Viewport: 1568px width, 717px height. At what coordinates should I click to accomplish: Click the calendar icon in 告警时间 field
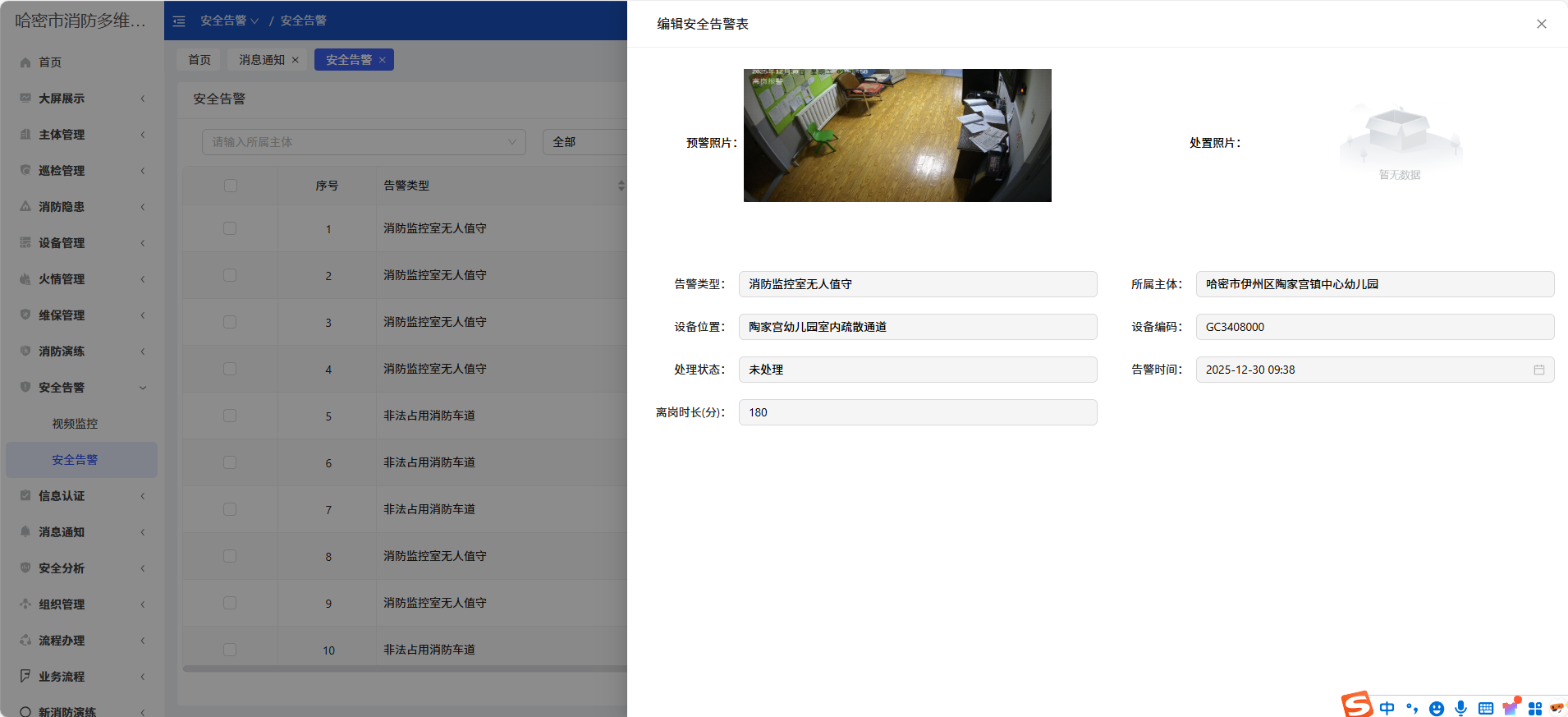(1538, 370)
